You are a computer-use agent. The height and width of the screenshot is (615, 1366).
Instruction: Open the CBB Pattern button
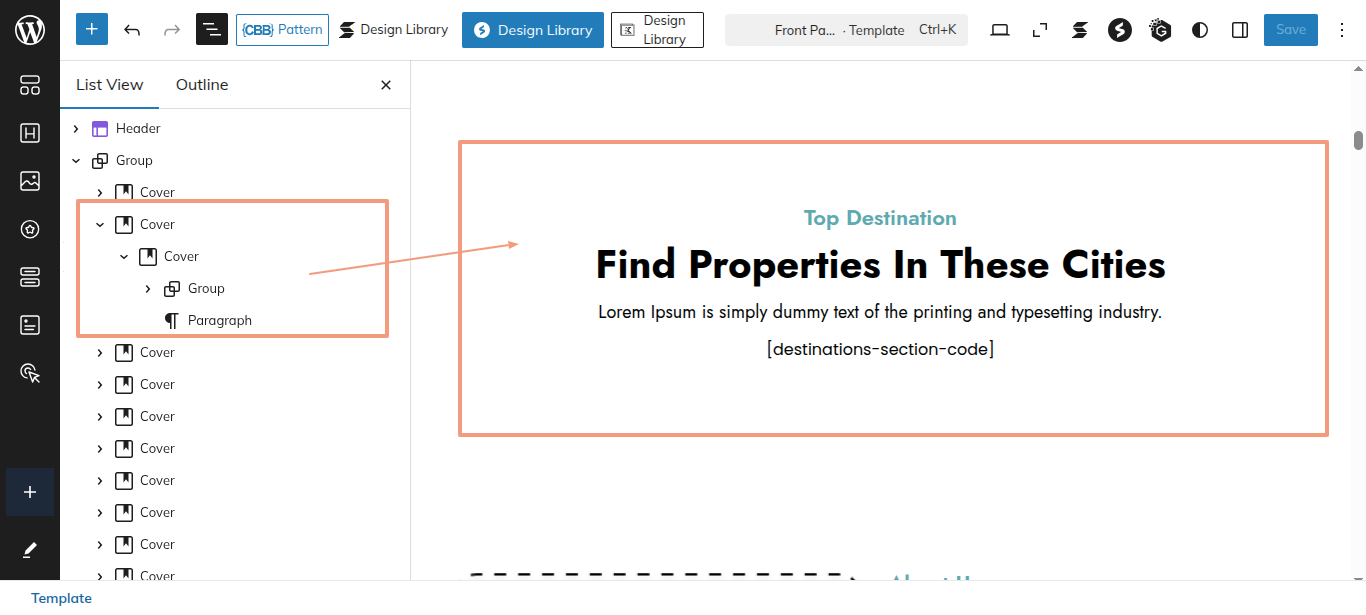click(x=282, y=30)
